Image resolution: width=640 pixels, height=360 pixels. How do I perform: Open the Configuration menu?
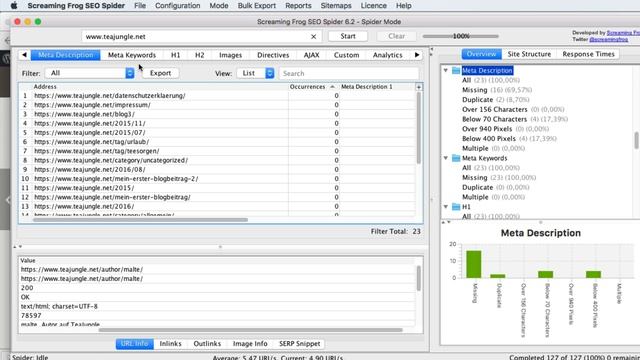coord(178,6)
